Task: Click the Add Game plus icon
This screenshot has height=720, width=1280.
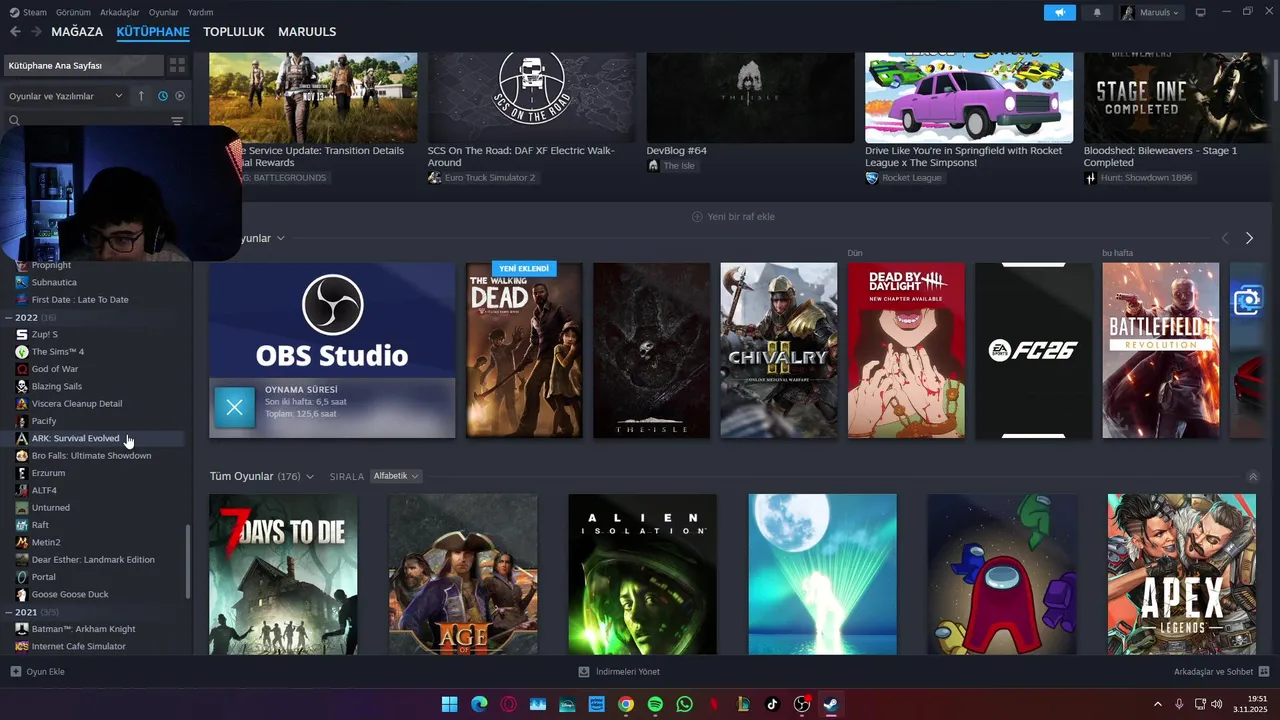Action: tap(15, 671)
